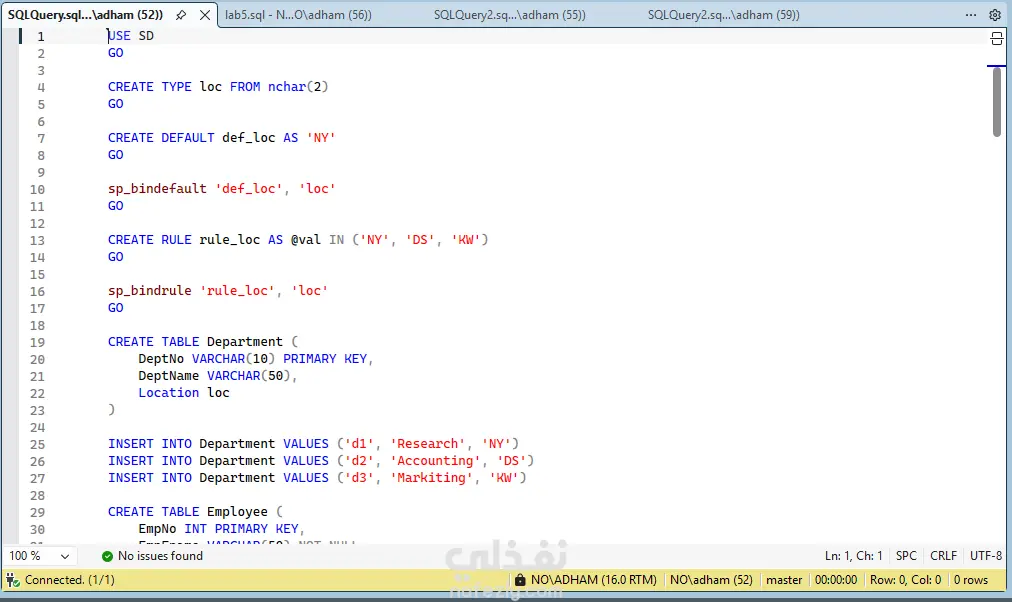This screenshot has width=1012, height=602.
Task: Click the CRLF line ending indicator
Action: pyautogui.click(x=943, y=556)
